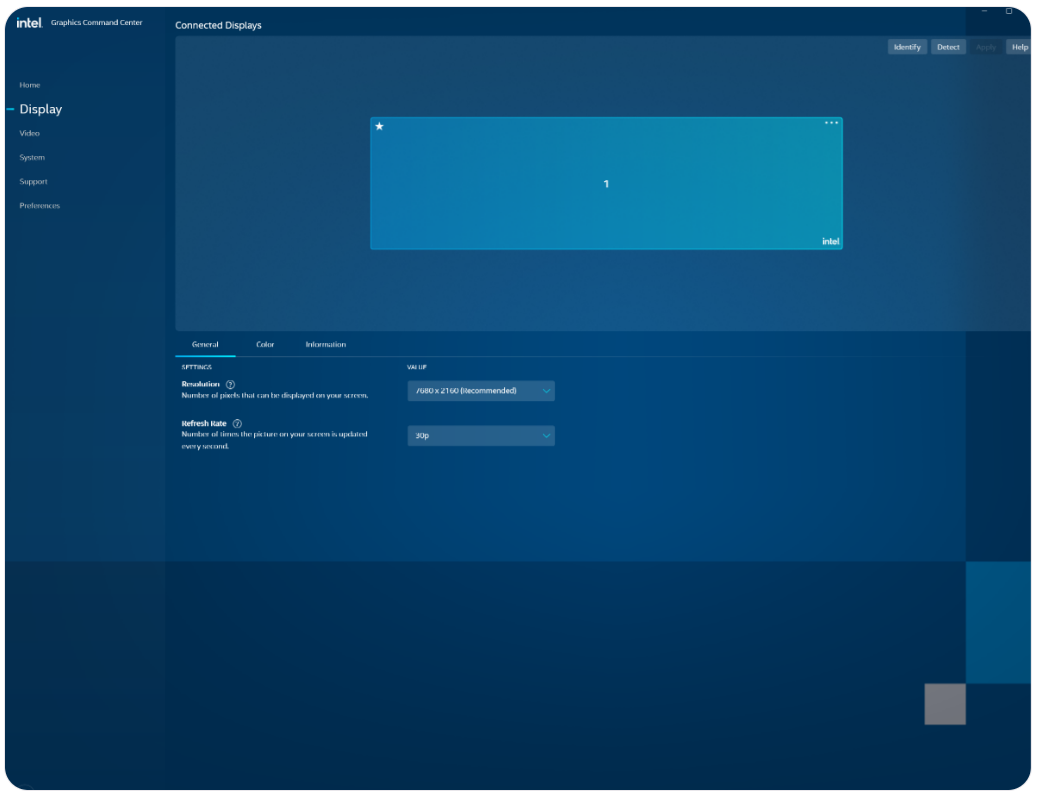Expand the Resolution dropdown
The image size is (1037, 798).
coord(481,391)
